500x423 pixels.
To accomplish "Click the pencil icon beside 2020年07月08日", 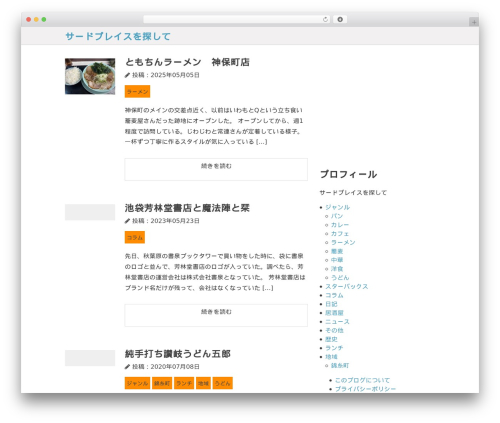I will coord(127,367).
